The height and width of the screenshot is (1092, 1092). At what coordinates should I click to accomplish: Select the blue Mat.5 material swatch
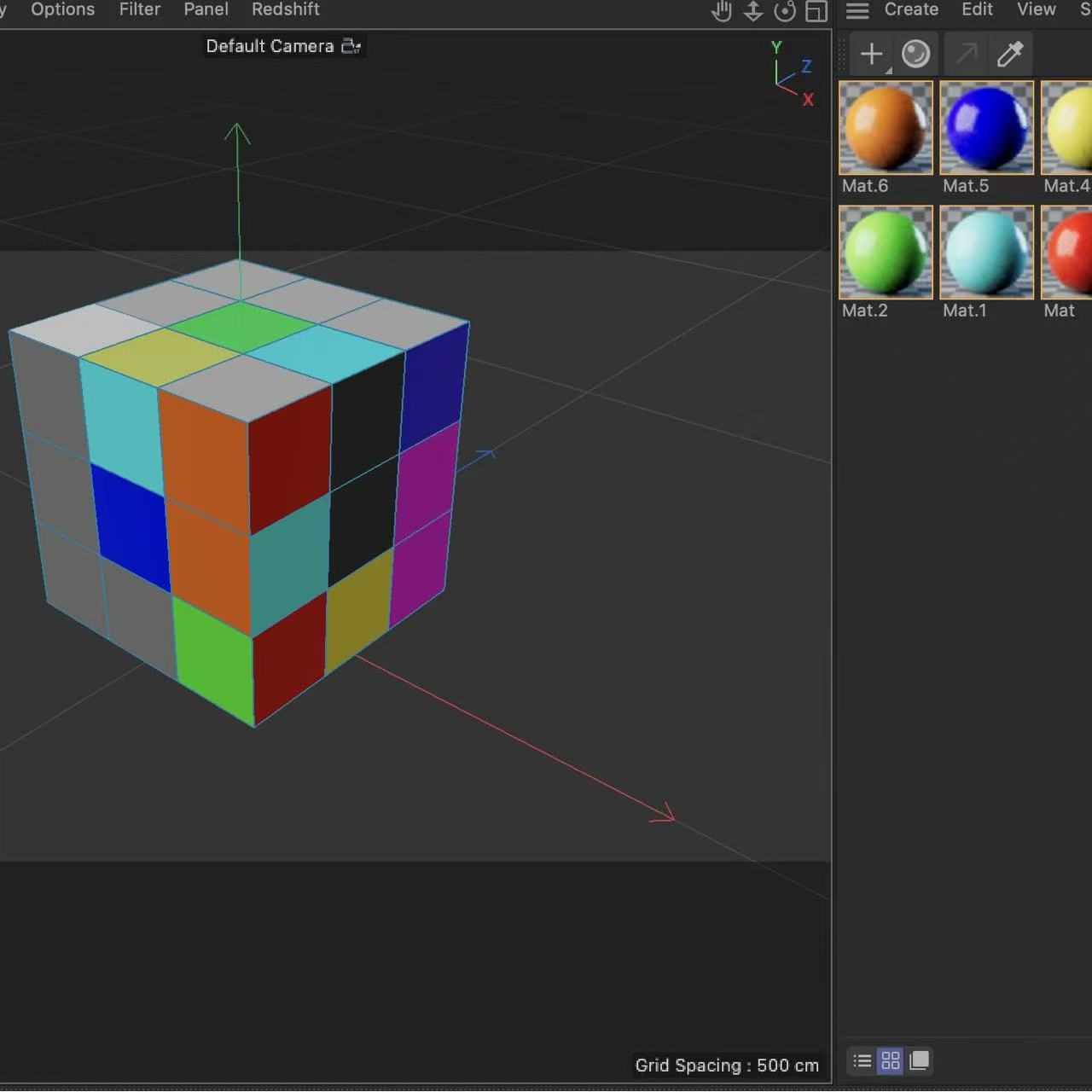point(986,126)
